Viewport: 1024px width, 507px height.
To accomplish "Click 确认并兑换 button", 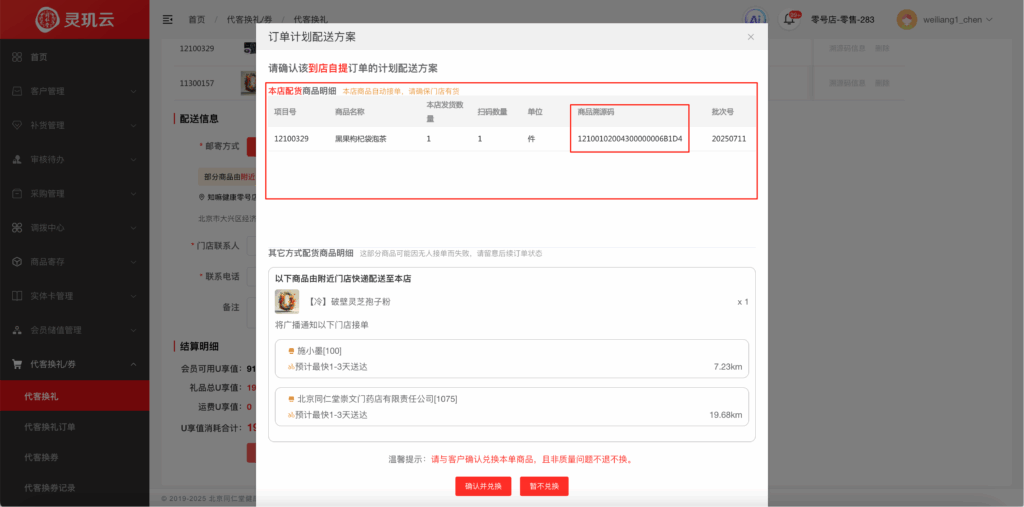I will point(484,486).
